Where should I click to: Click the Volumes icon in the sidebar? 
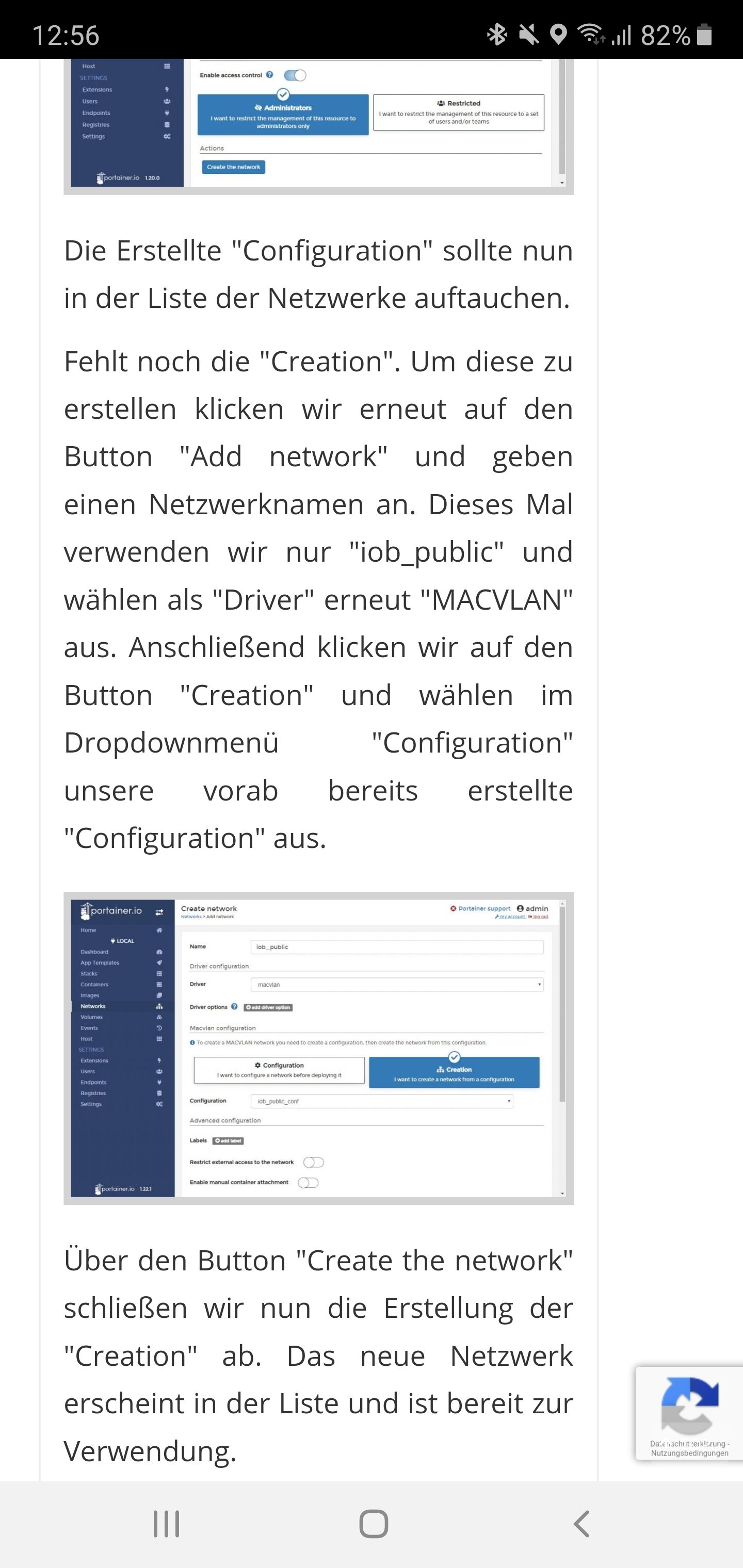[x=159, y=1017]
